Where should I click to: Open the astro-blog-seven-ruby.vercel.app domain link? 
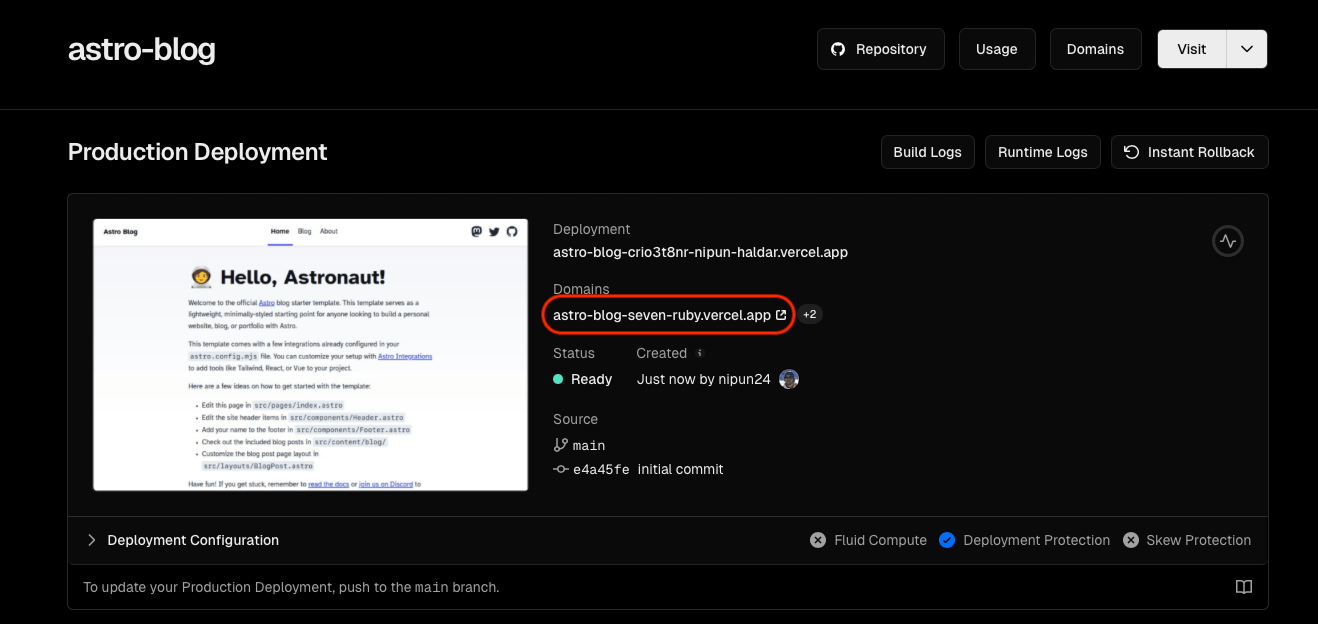pos(661,315)
